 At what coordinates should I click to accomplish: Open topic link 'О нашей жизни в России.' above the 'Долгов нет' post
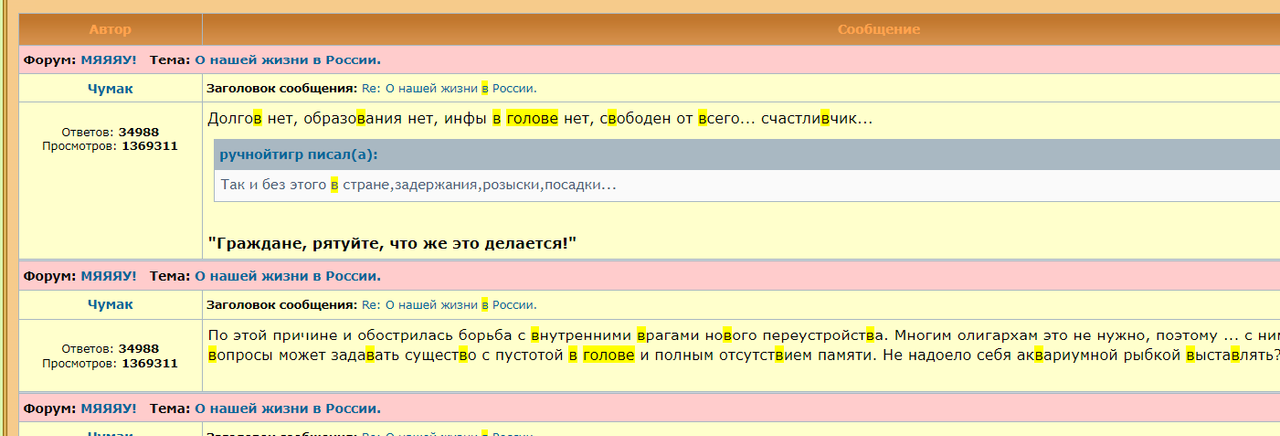287,60
